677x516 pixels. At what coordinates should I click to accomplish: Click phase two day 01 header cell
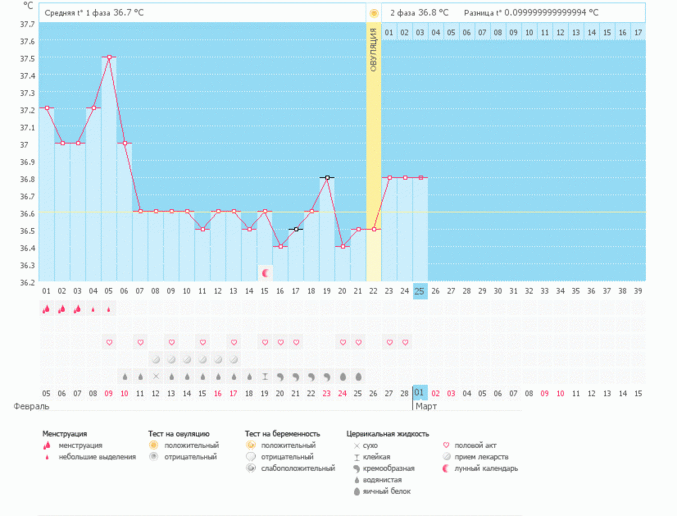point(389,33)
